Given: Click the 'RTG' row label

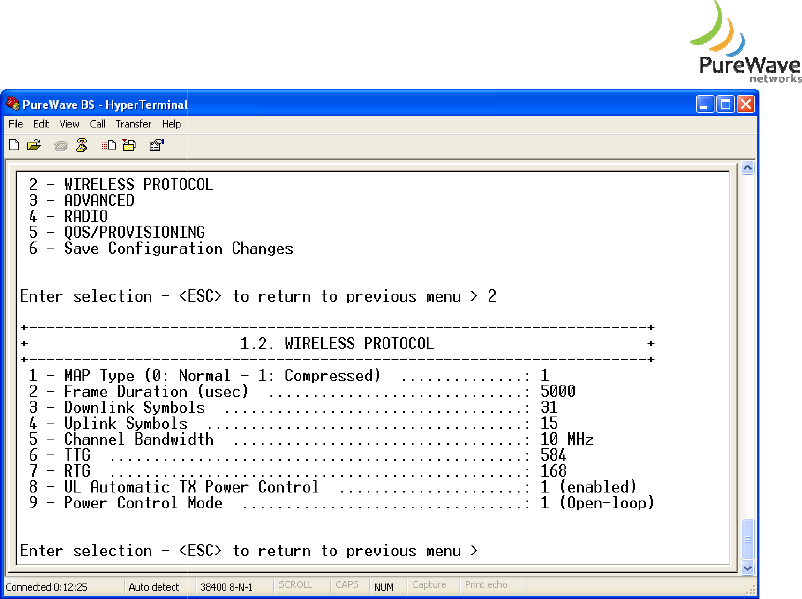Looking at the screenshot, I should 77,471.
